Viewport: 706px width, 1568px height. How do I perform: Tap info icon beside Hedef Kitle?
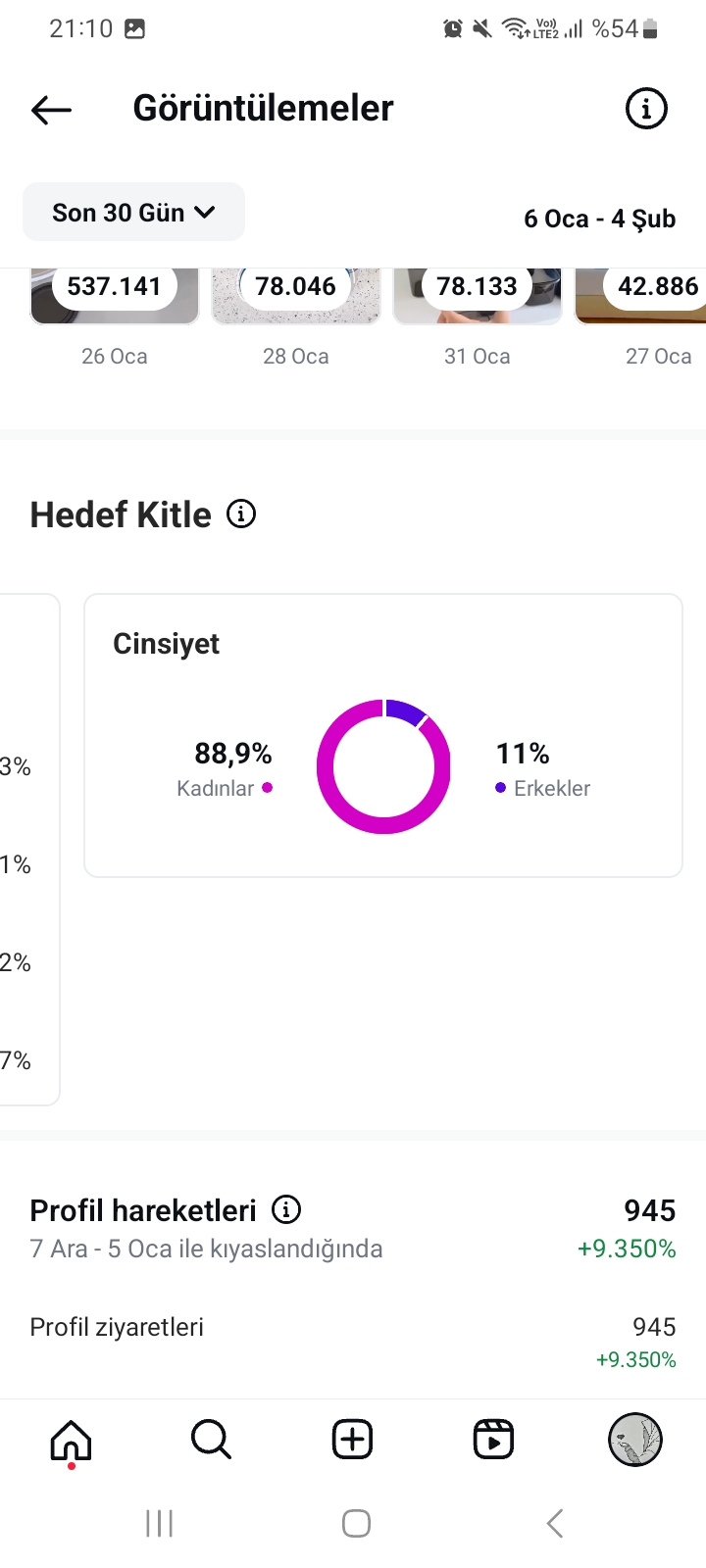click(x=241, y=514)
